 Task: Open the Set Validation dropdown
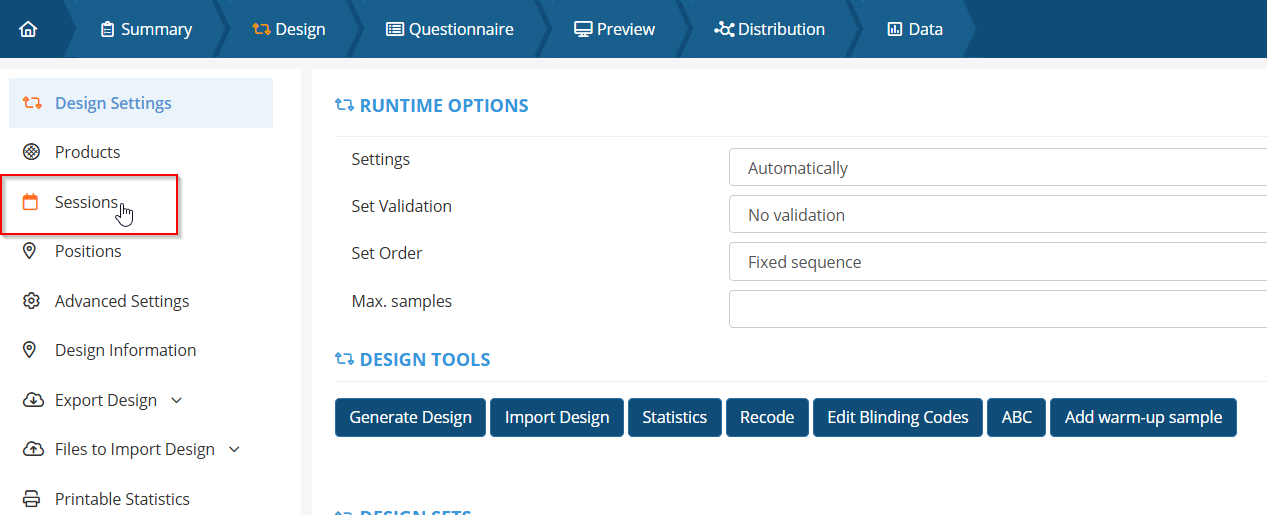pyautogui.click(x=997, y=215)
